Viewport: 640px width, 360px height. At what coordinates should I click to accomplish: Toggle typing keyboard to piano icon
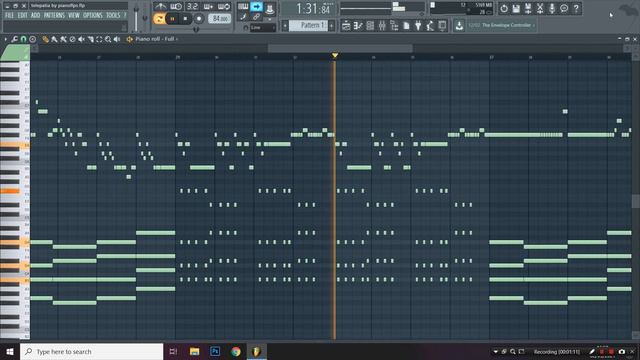243,6
